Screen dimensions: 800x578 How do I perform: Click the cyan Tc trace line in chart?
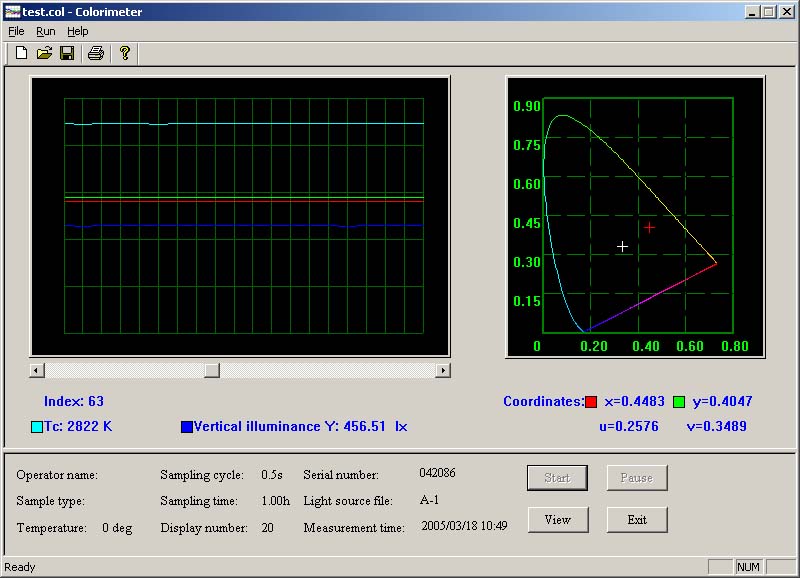click(x=244, y=123)
